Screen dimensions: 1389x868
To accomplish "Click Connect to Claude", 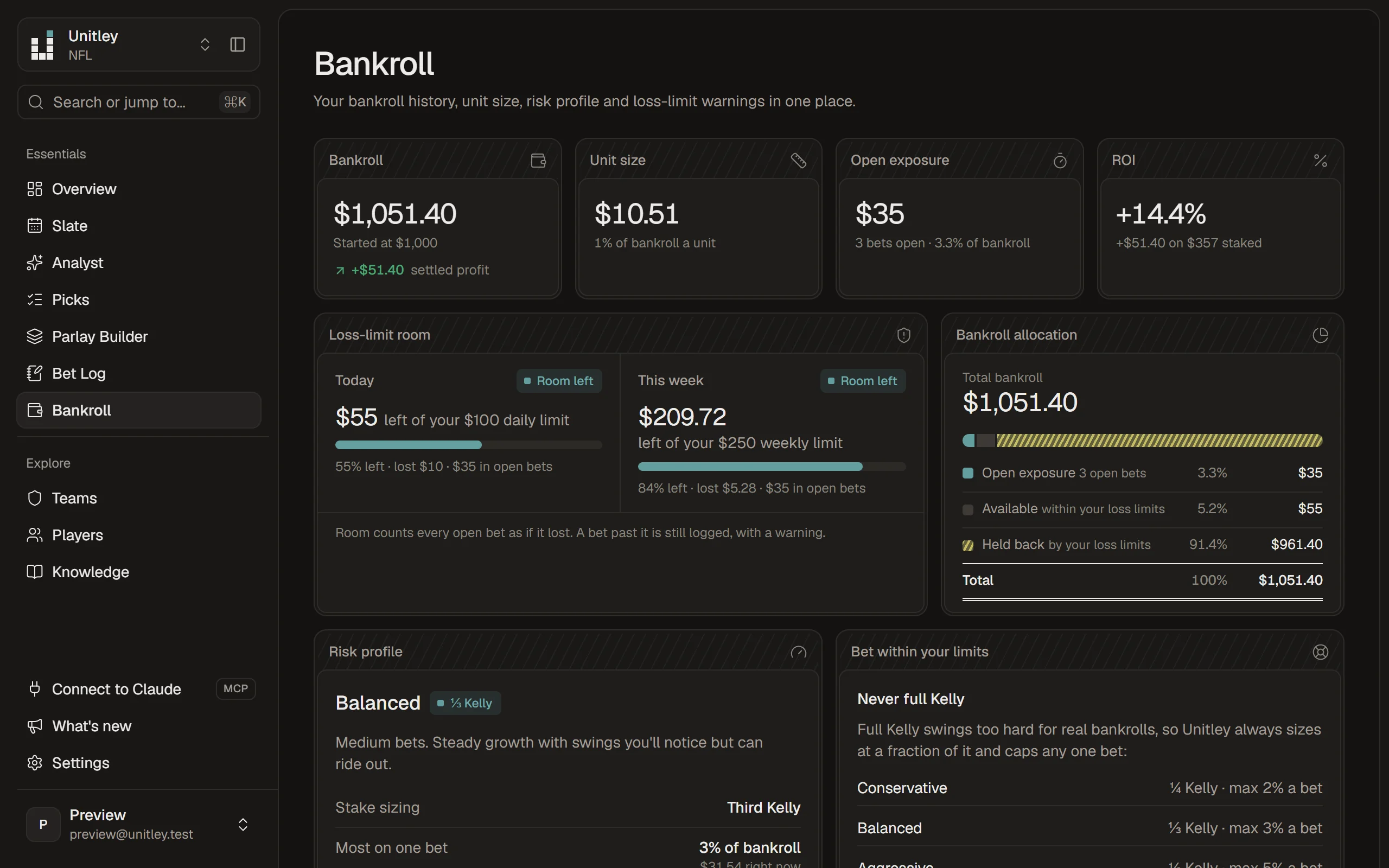I will coord(139,689).
